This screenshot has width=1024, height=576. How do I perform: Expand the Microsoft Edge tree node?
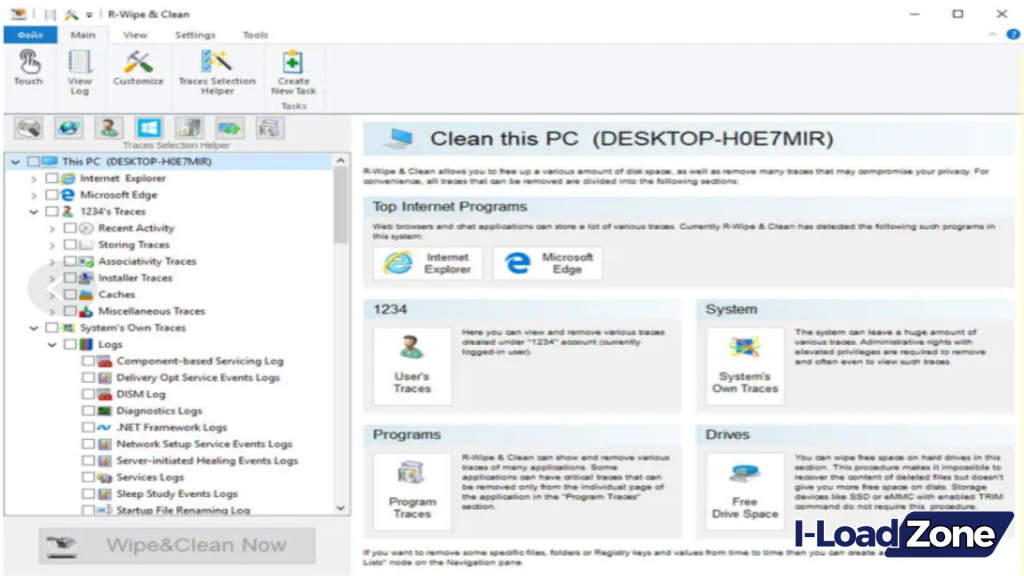coord(34,195)
